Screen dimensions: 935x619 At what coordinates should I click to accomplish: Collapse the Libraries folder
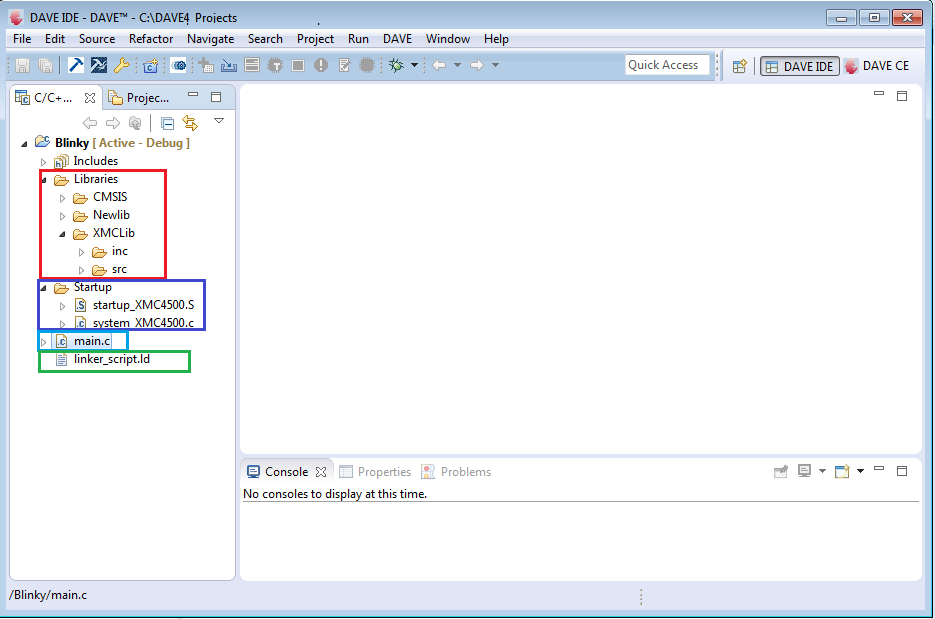pyautogui.click(x=44, y=179)
